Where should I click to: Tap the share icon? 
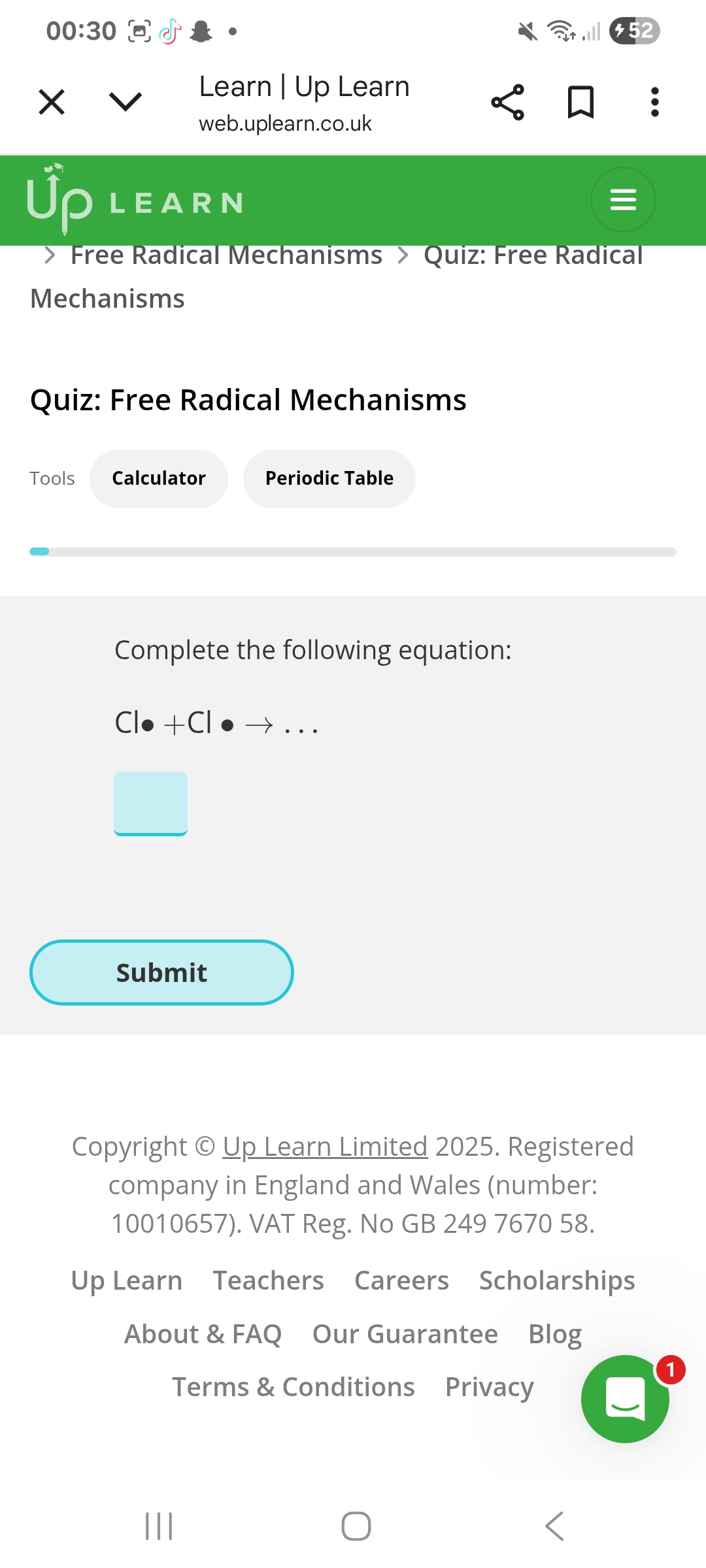point(507,102)
